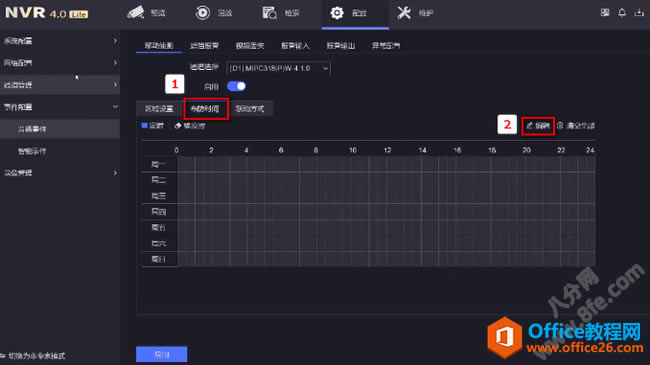The image size is (650, 365).
Task: Expand the first sidebar item System Config chevron
Action: tap(115, 41)
